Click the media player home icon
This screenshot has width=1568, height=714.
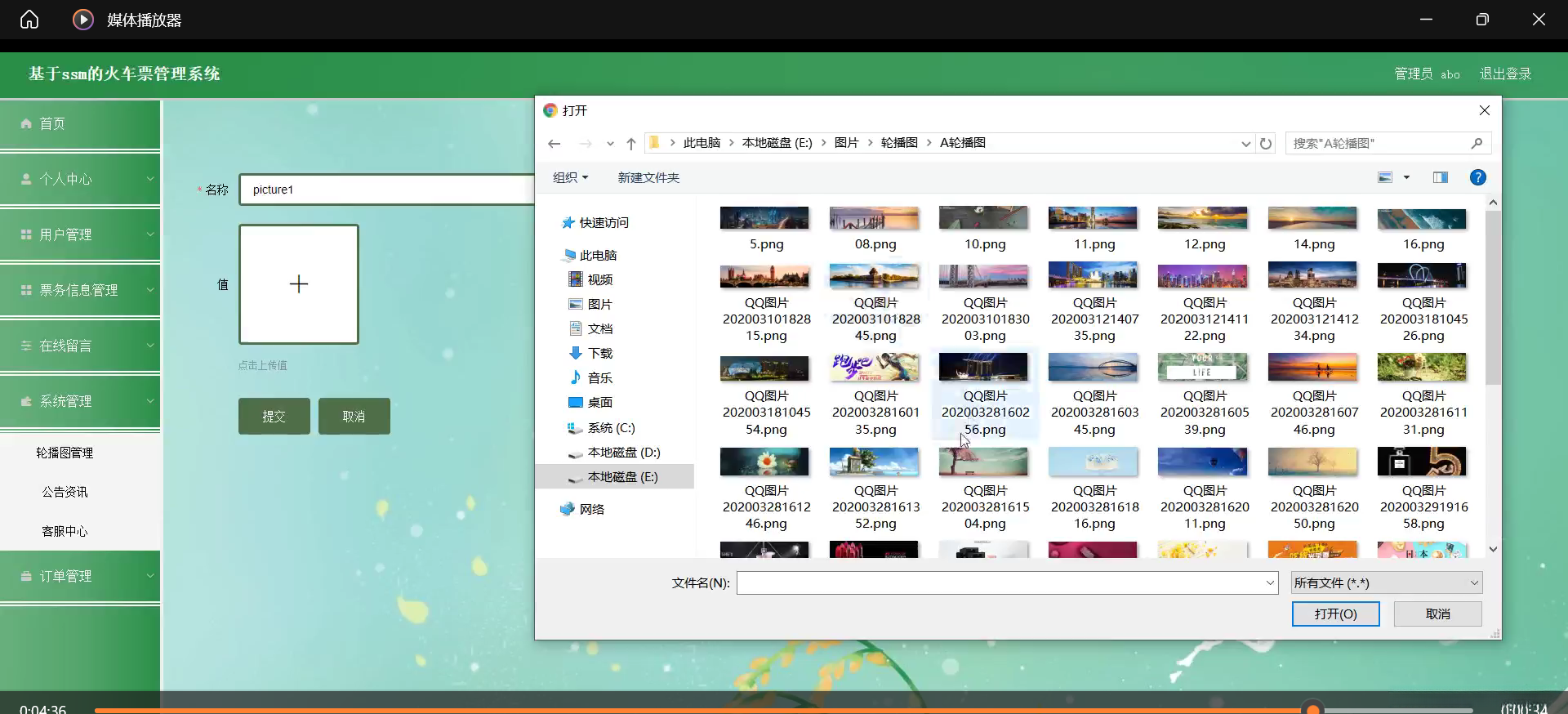29,20
